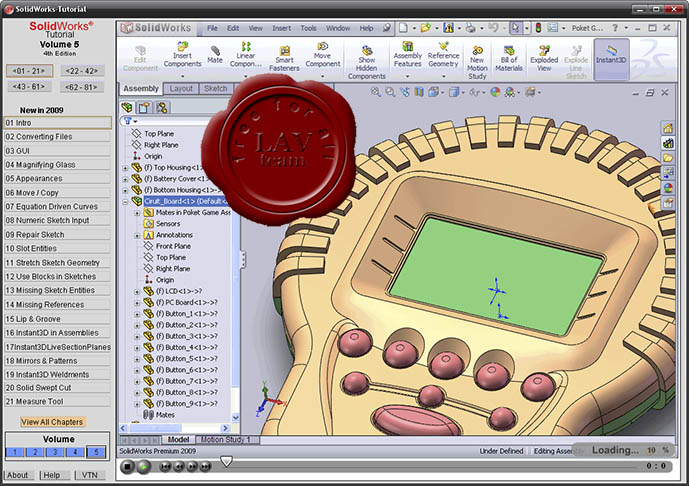Start a New Motion Study
The width and height of the screenshot is (689, 486).
pyautogui.click(x=477, y=62)
